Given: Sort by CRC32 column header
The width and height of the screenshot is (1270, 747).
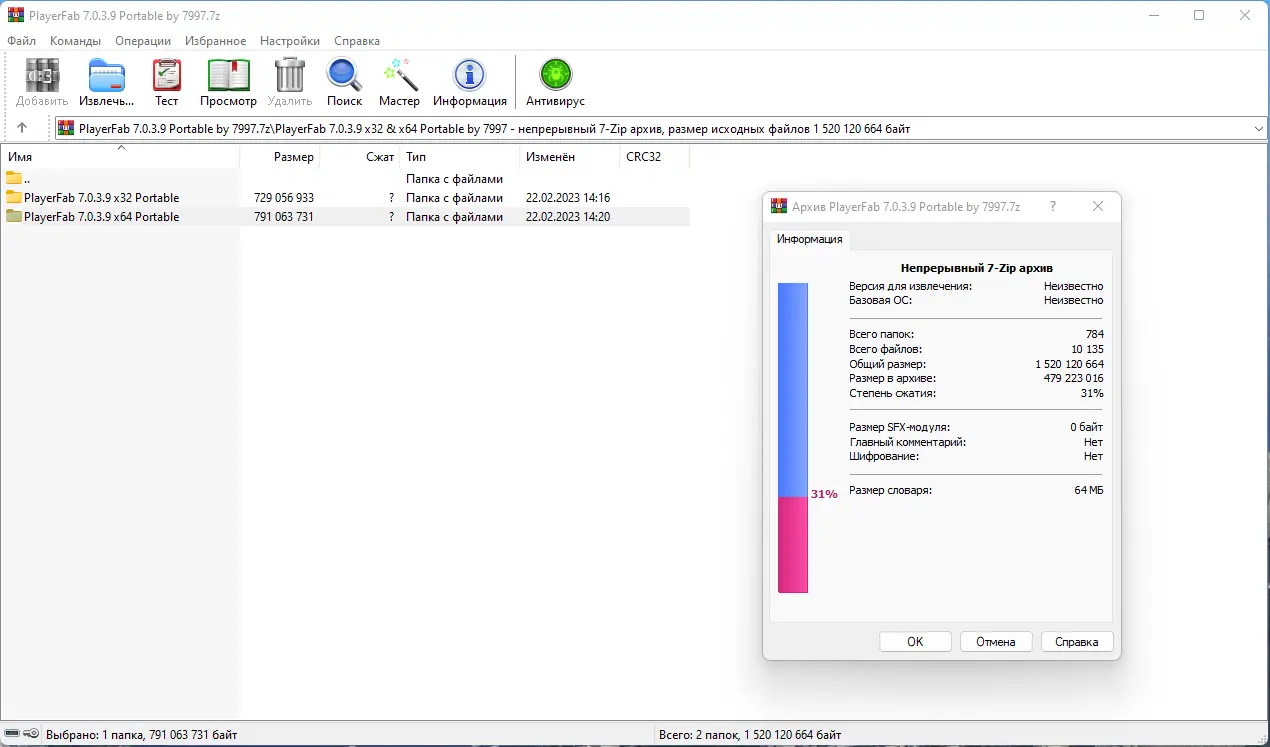Looking at the screenshot, I should (655, 157).
